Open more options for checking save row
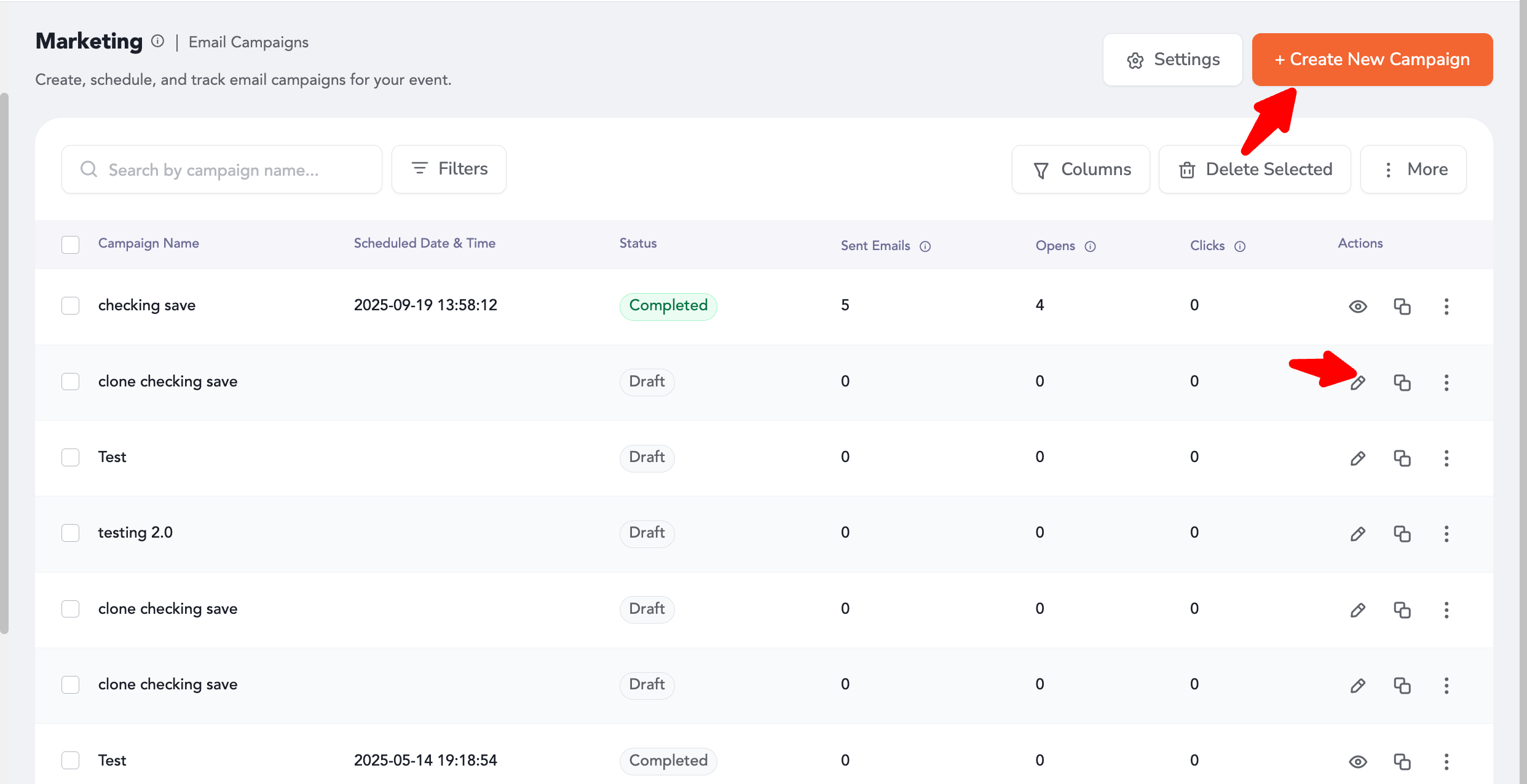The width and height of the screenshot is (1527, 784). click(1446, 307)
